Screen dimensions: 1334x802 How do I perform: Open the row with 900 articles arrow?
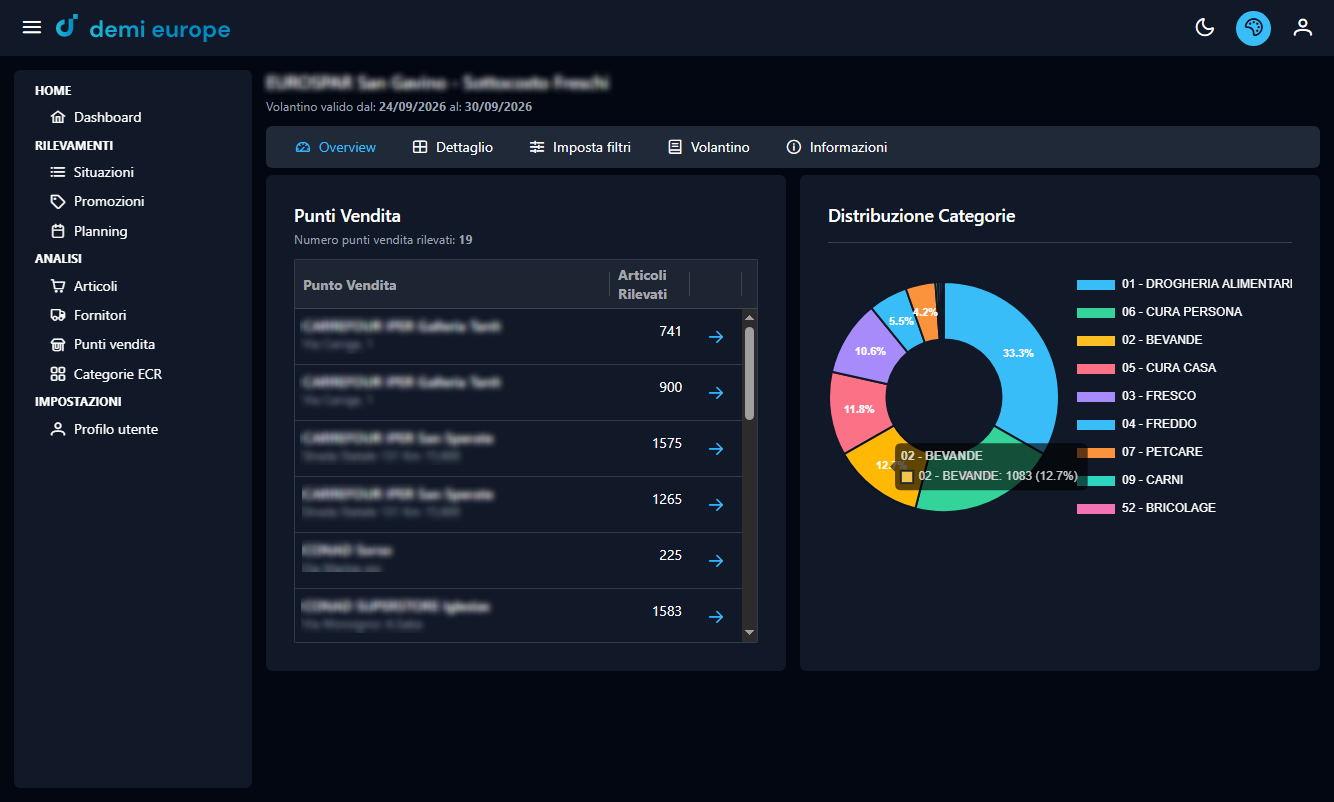pos(716,393)
